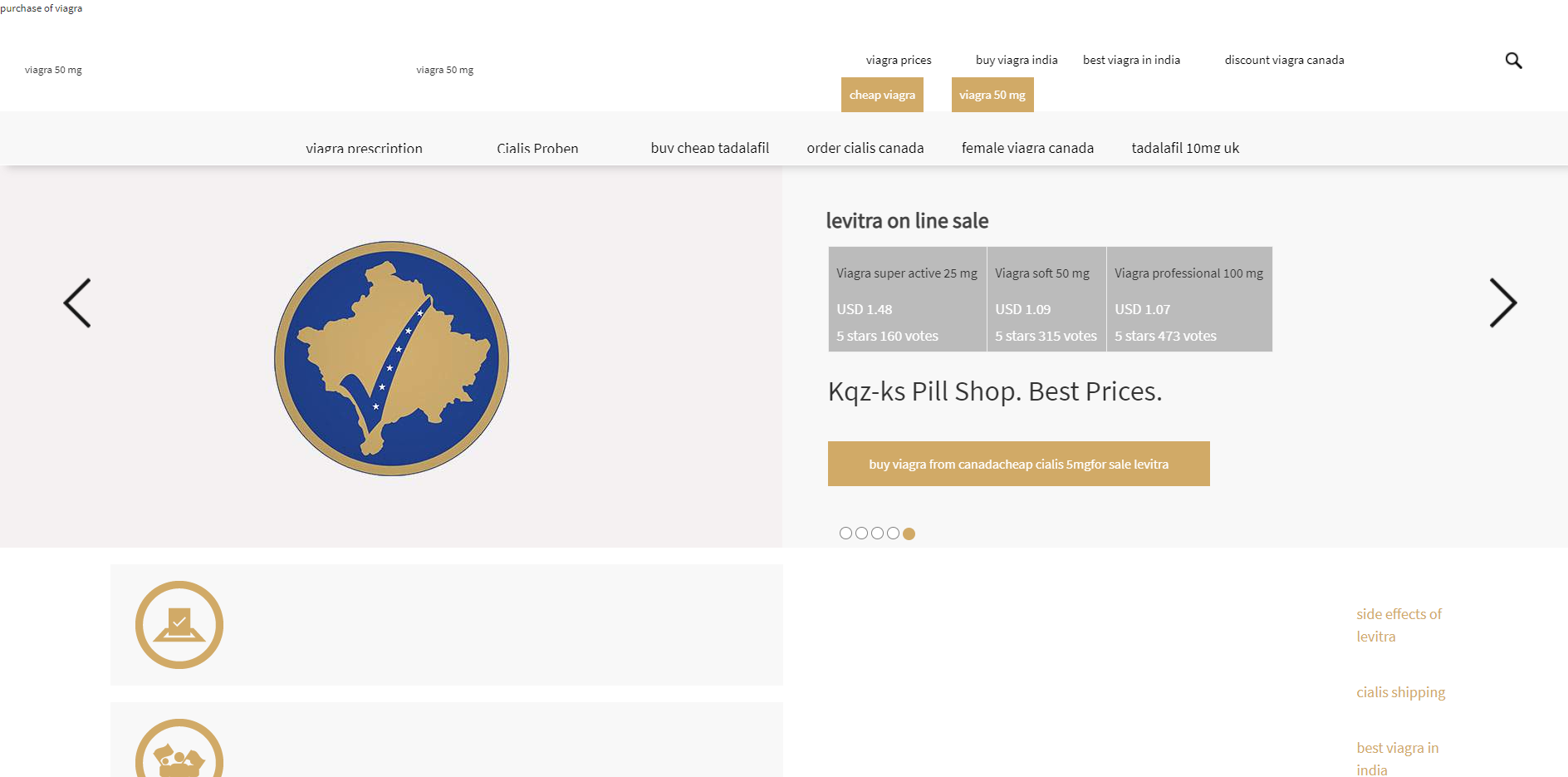
Task: Select the second carousel dot
Action: pyautogui.click(x=861, y=534)
